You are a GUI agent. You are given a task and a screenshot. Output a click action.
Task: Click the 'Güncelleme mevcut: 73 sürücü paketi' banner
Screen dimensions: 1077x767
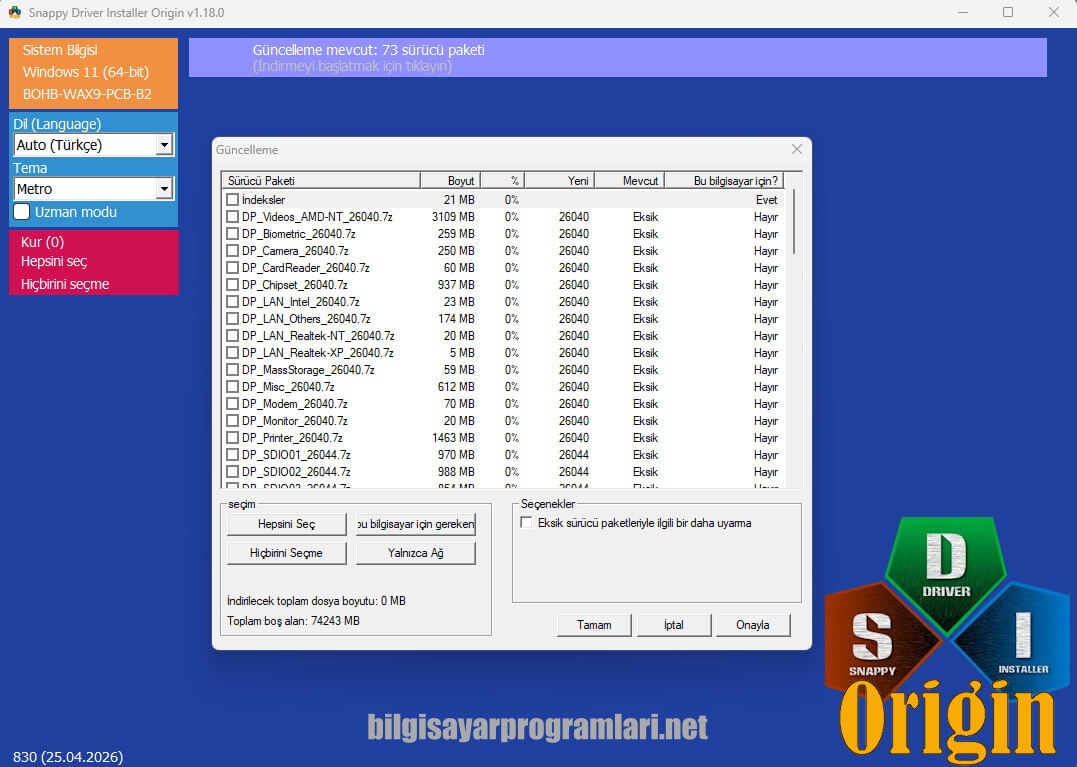(x=617, y=58)
